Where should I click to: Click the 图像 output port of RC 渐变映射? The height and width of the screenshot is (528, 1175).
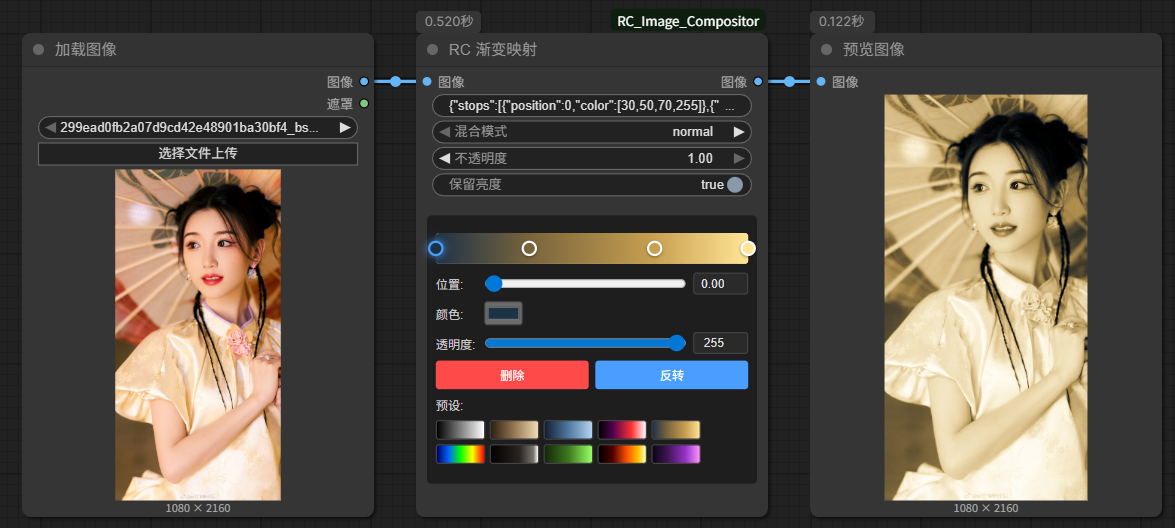click(758, 82)
